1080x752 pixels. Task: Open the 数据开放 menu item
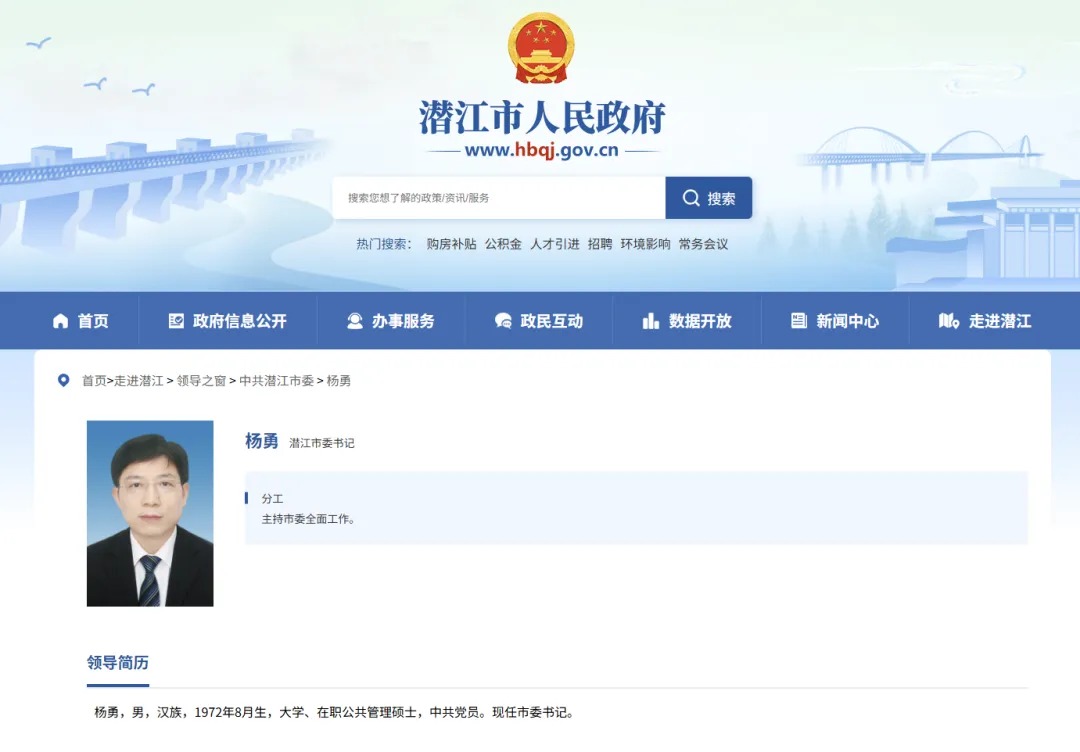[x=687, y=321]
